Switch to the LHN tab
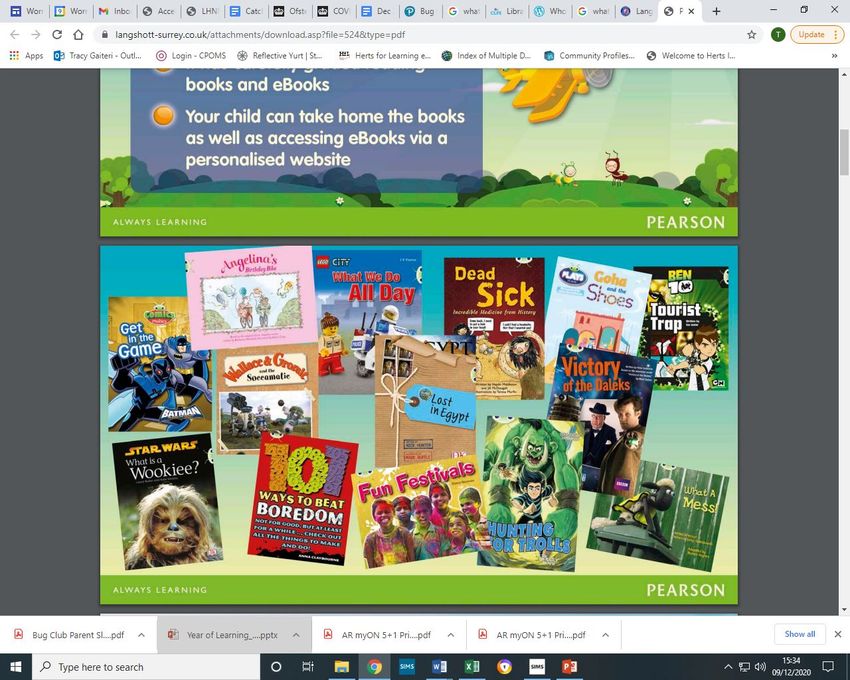Image resolution: width=850 pixels, height=680 pixels. pyautogui.click(x=201, y=11)
